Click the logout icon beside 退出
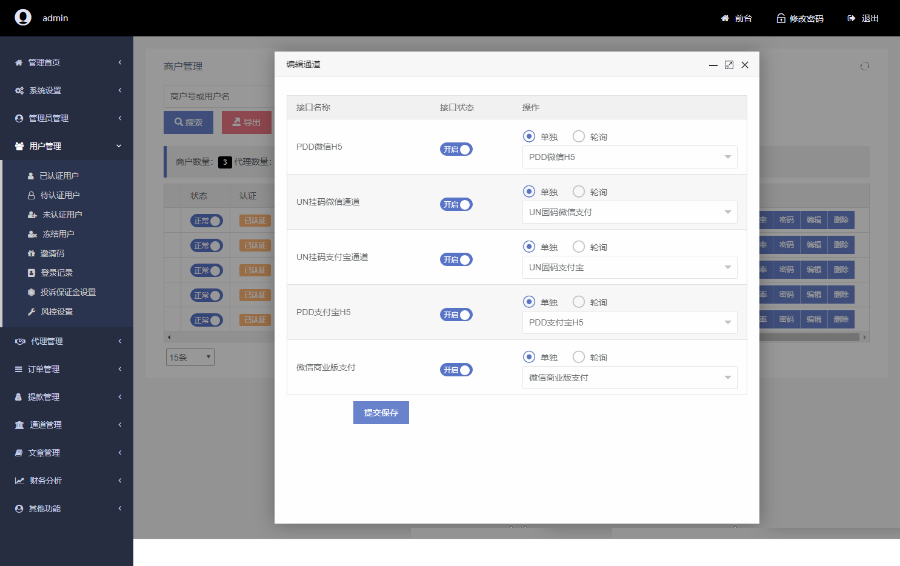Image resolution: width=900 pixels, height=566 pixels. (851, 18)
